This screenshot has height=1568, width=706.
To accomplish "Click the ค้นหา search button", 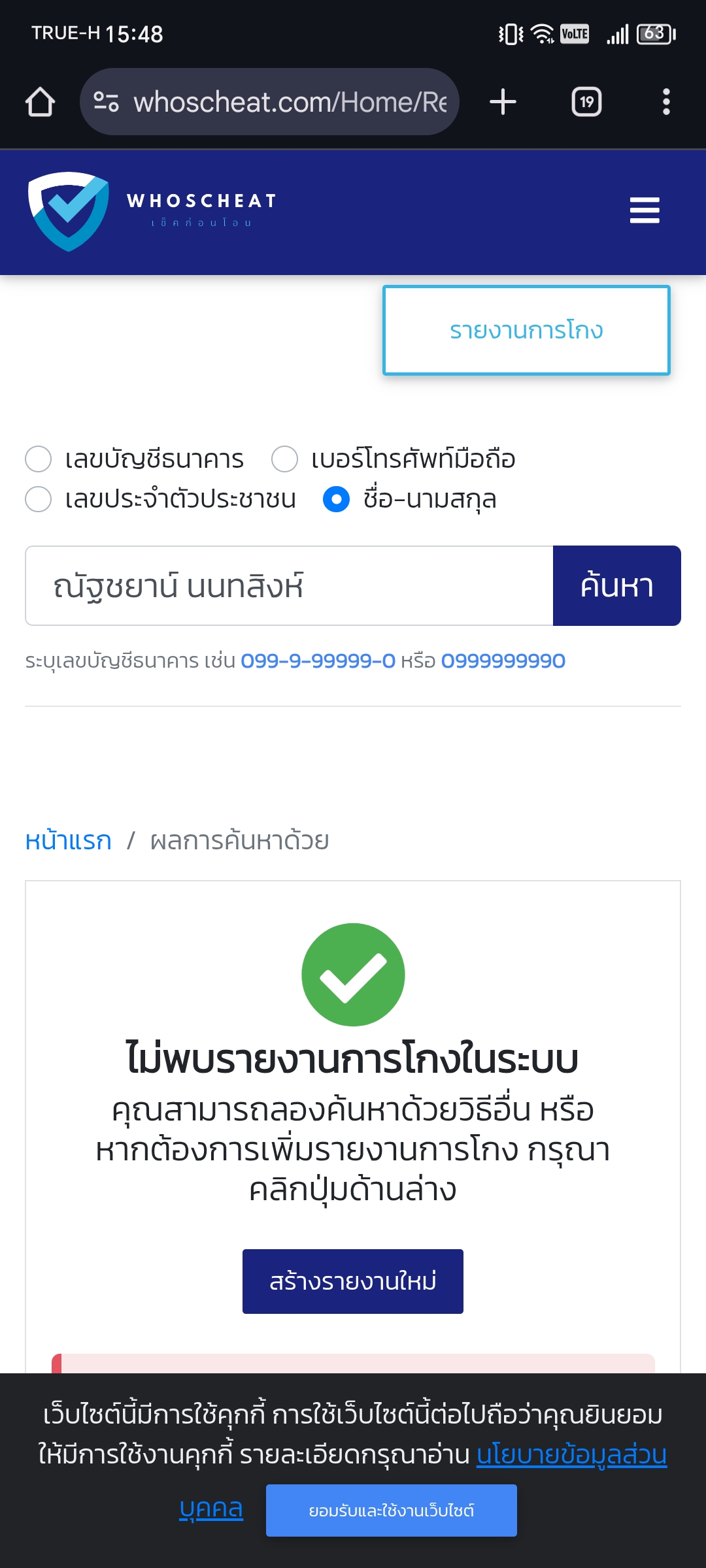I will pos(616,585).
